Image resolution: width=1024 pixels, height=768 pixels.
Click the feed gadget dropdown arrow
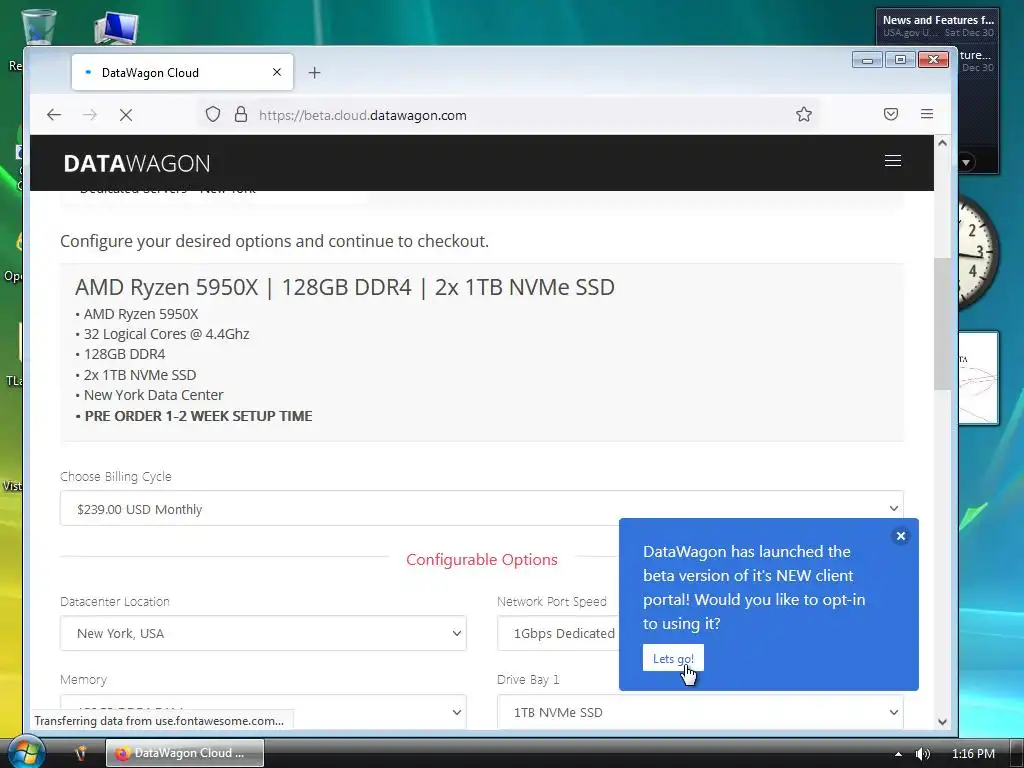click(x=966, y=162)
